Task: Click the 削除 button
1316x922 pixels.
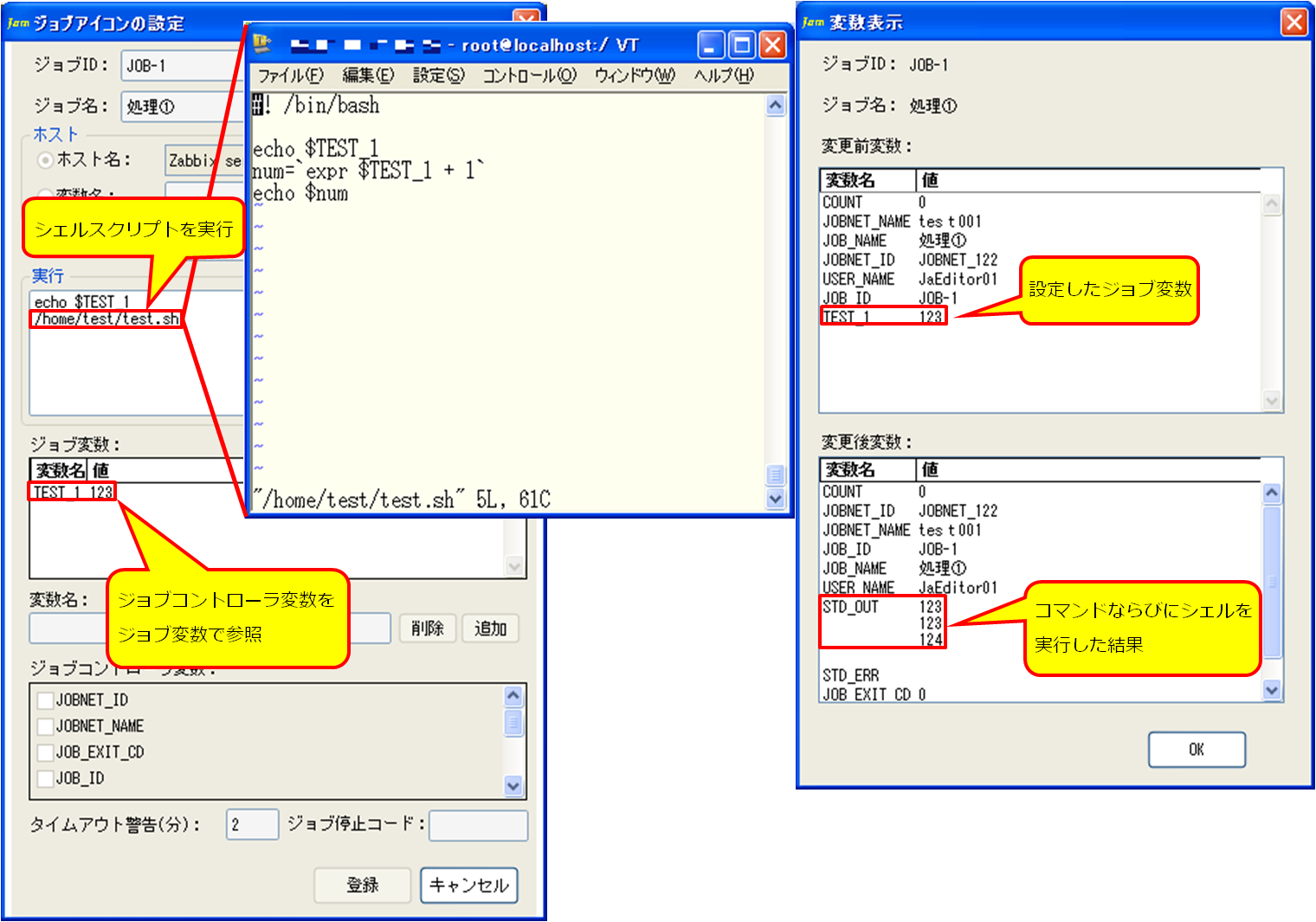Action: coord(428,629)
